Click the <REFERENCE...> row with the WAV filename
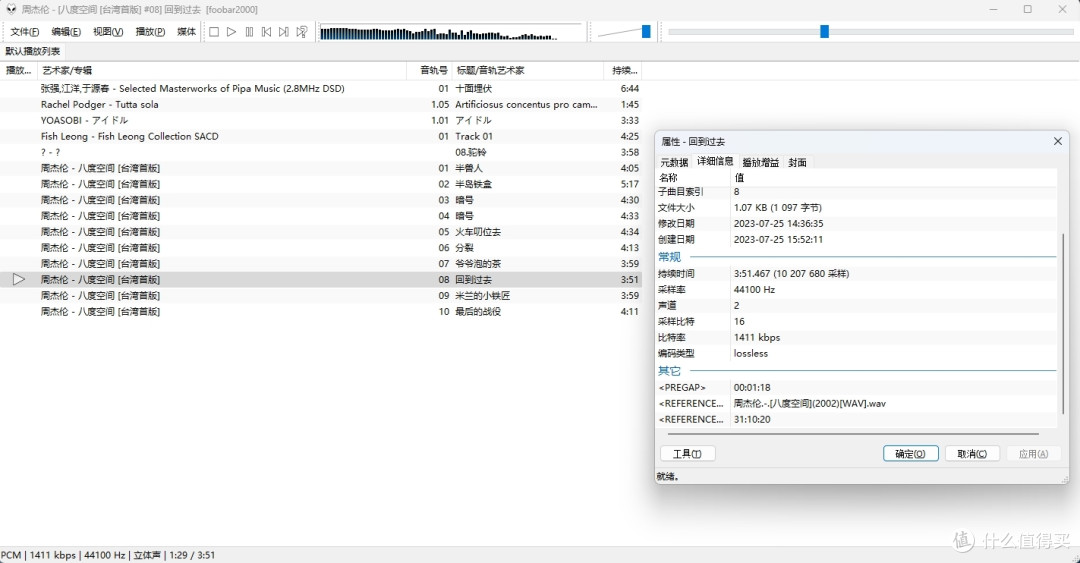Screen dimensions: 1080x563 [x=857, y=403]
